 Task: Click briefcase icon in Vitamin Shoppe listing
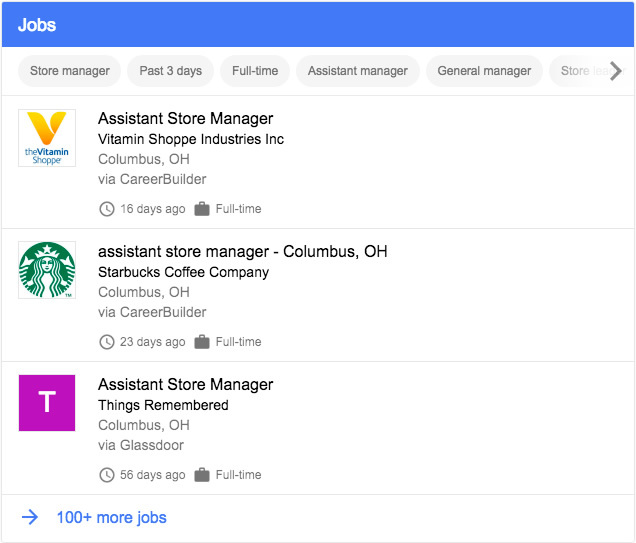coord(202,209)
